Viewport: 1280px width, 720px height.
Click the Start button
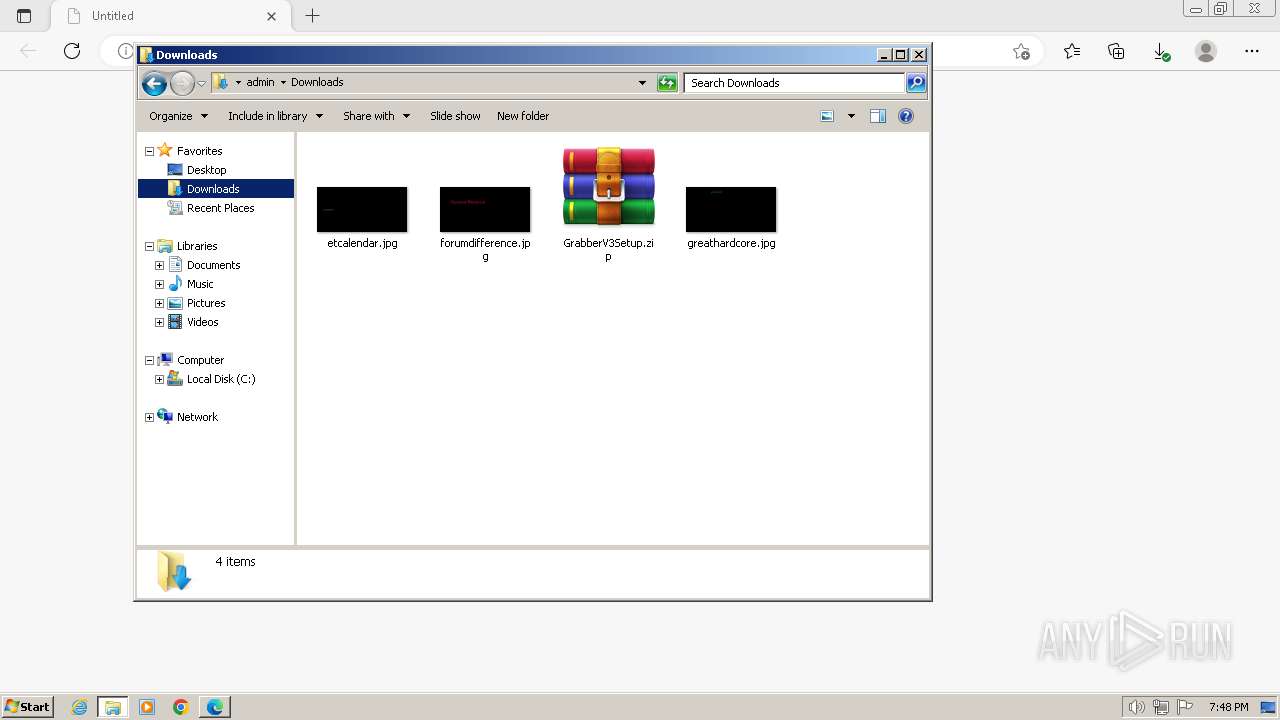click(27, 706)
